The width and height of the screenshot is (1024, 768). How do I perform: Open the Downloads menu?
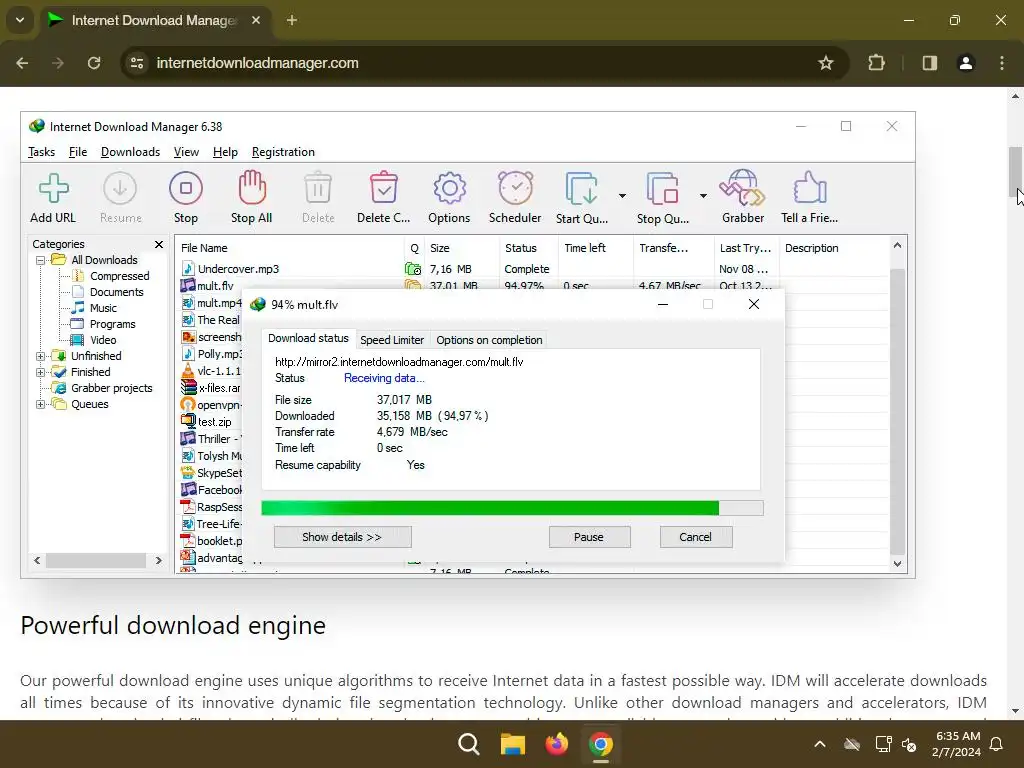click(130, 152)
